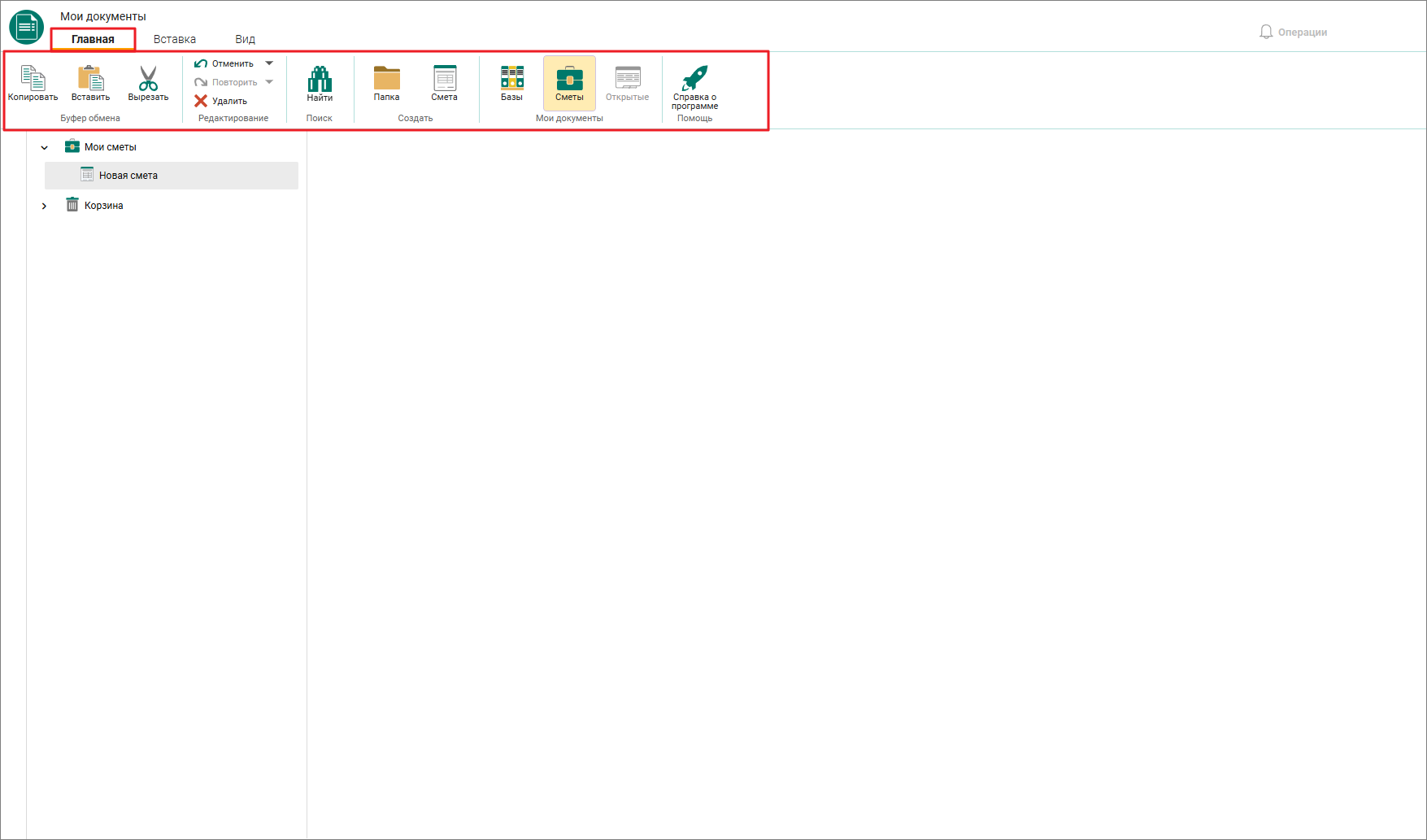Switch to the Вид tab
Viewport: 1427px width, 840px height.
tap(245, 39)
